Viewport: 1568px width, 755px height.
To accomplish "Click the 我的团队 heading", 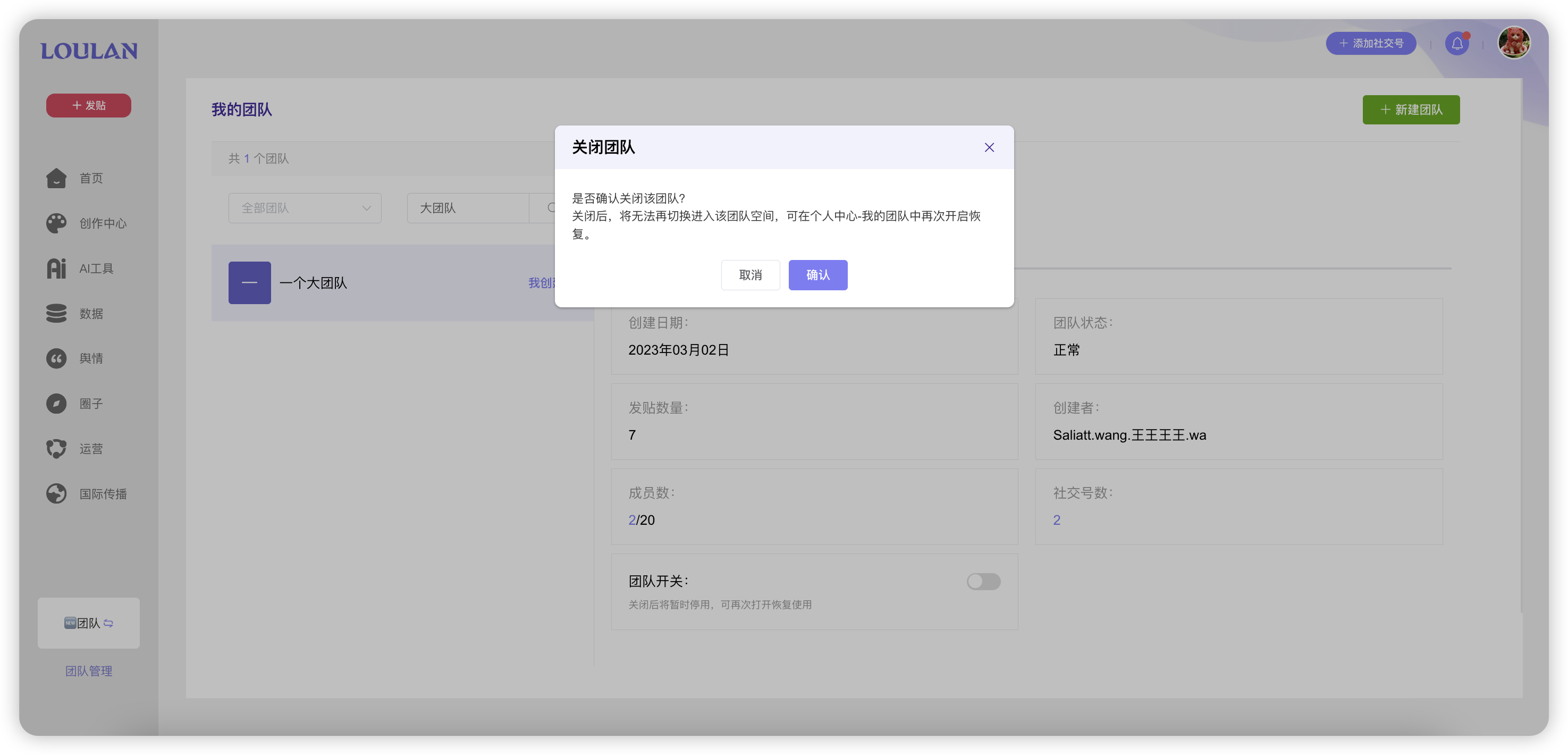I will point(242,110).
